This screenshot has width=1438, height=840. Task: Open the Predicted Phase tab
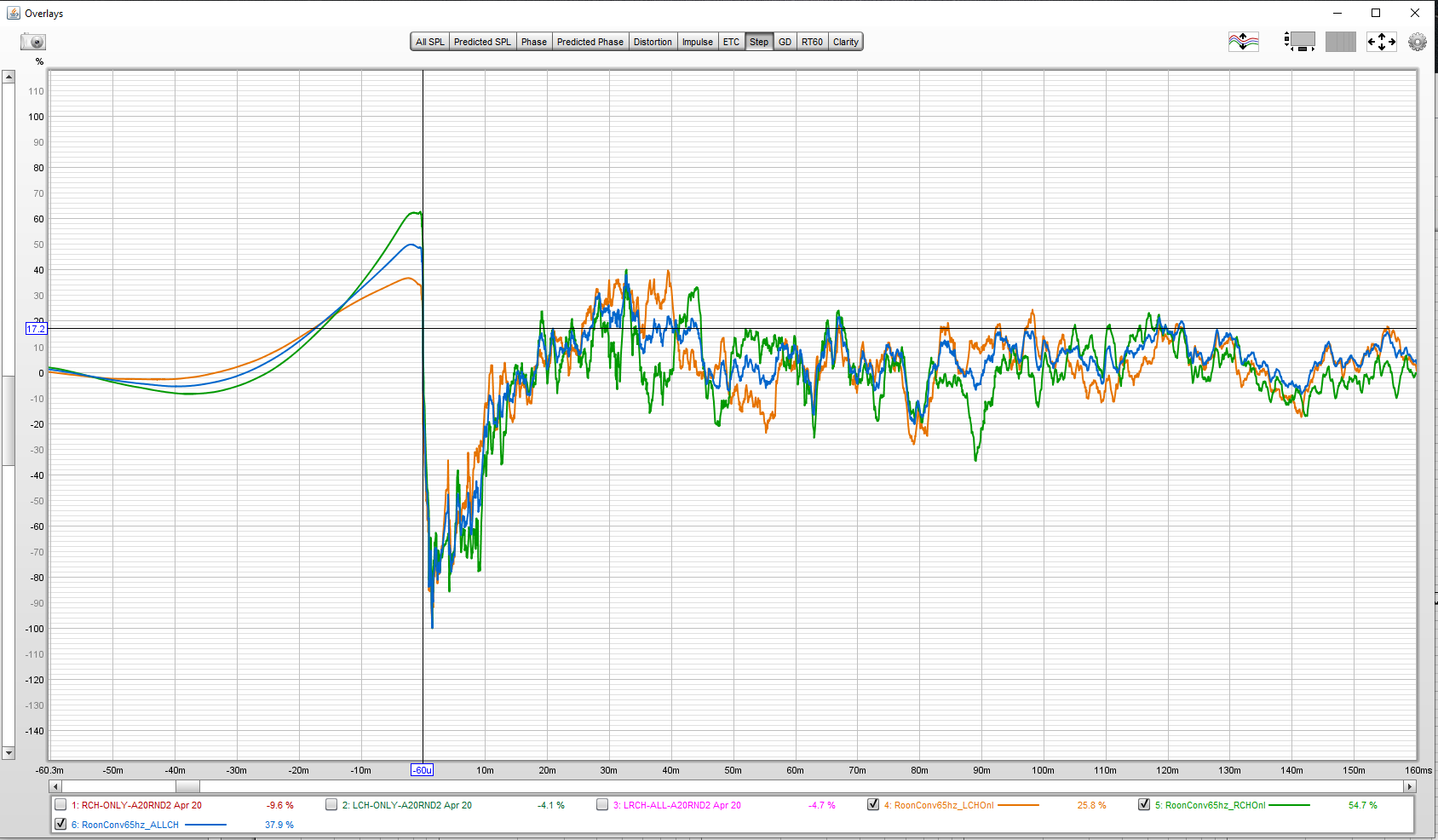pos(590,42)
